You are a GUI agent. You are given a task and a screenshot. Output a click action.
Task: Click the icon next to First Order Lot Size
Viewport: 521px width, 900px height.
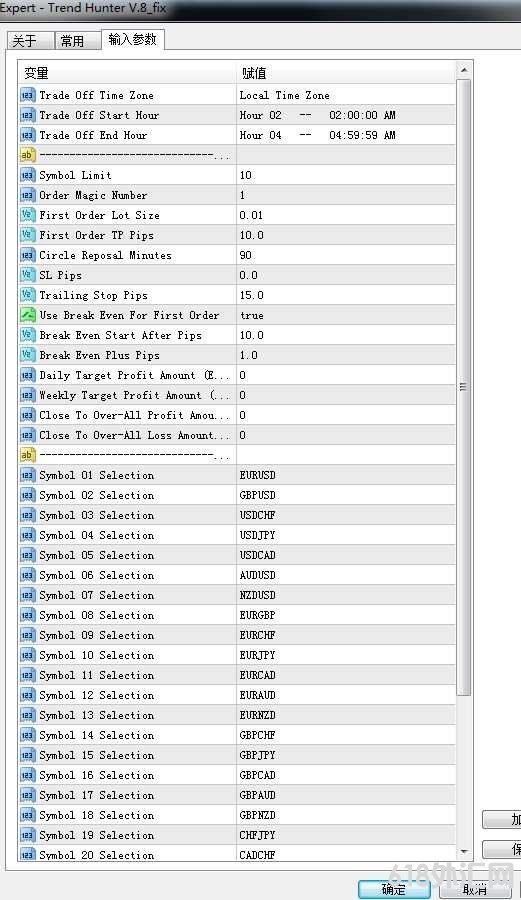[28, 215]
